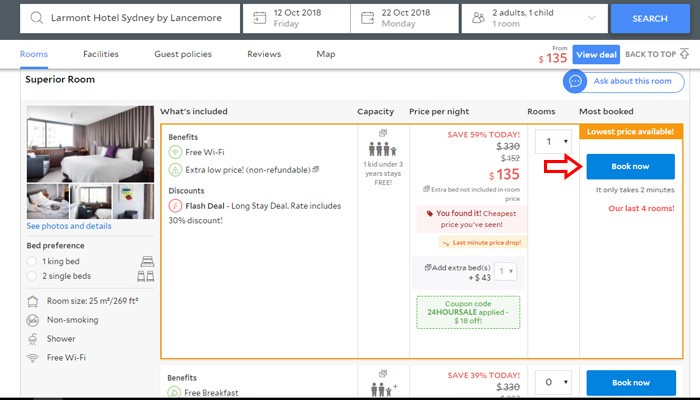The image size is (700, 400).
Task: Select the 1 king bed option
Action: [33, 261]
